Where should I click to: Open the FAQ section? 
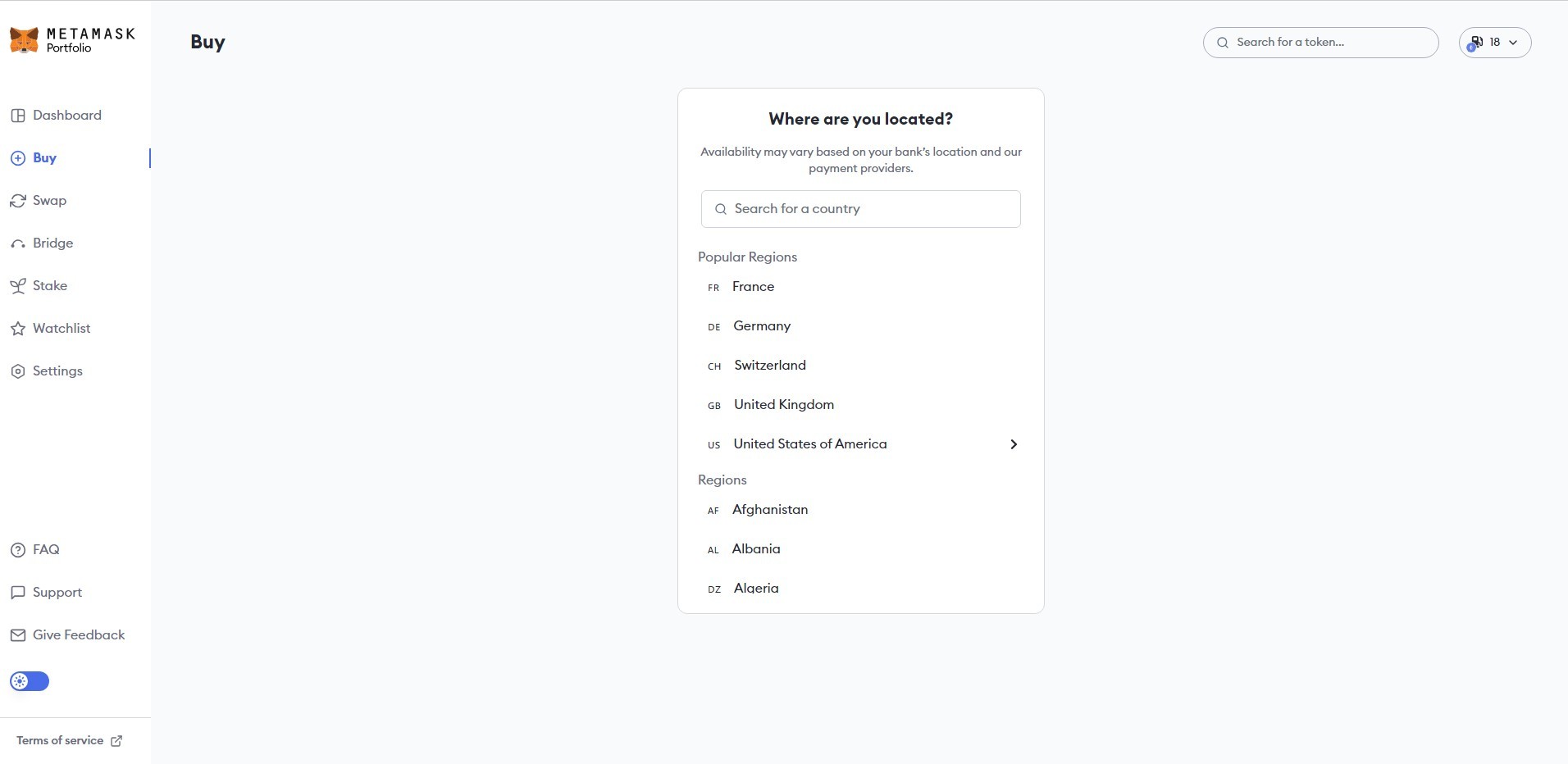click(46, 550)
